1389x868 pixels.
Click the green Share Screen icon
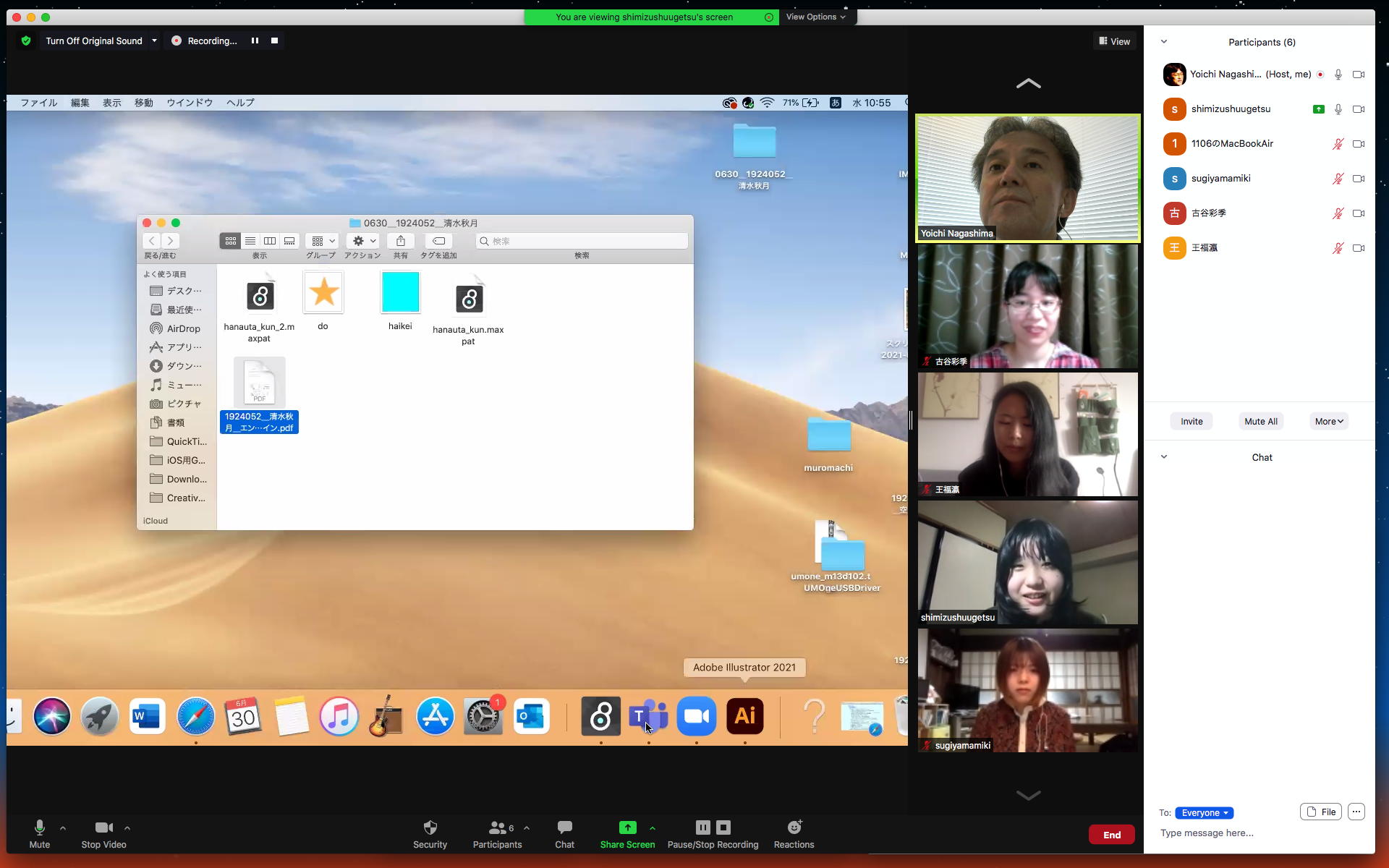(627, 827)
